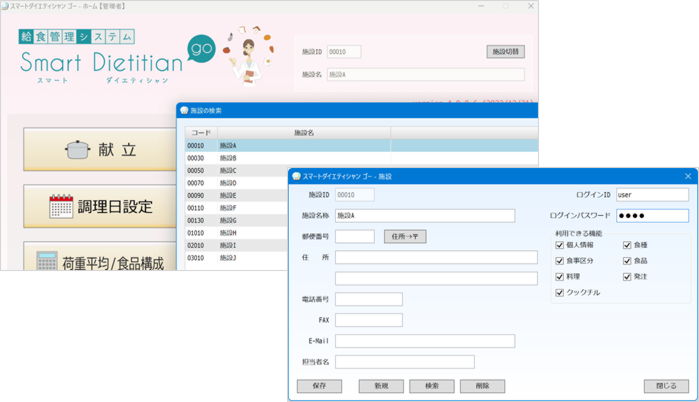
Task: Disable the 発注 checkbox
Action: pyautogui.click(x=627, y=277)
